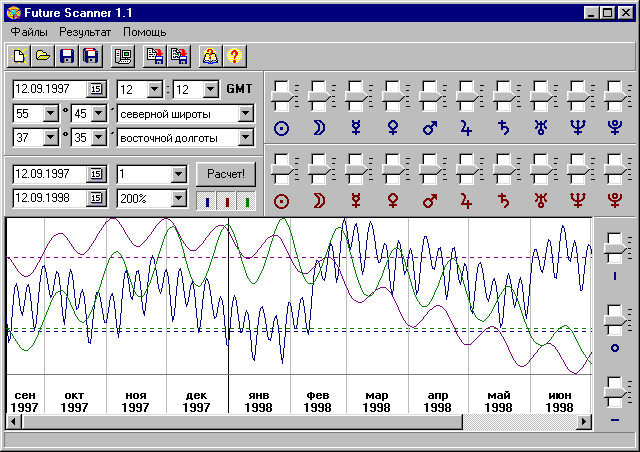This screenshot has height=452, width=640.
Task: Click the chart's horizontal scrollbar right arrow
Action: click(x=583, y=422)
